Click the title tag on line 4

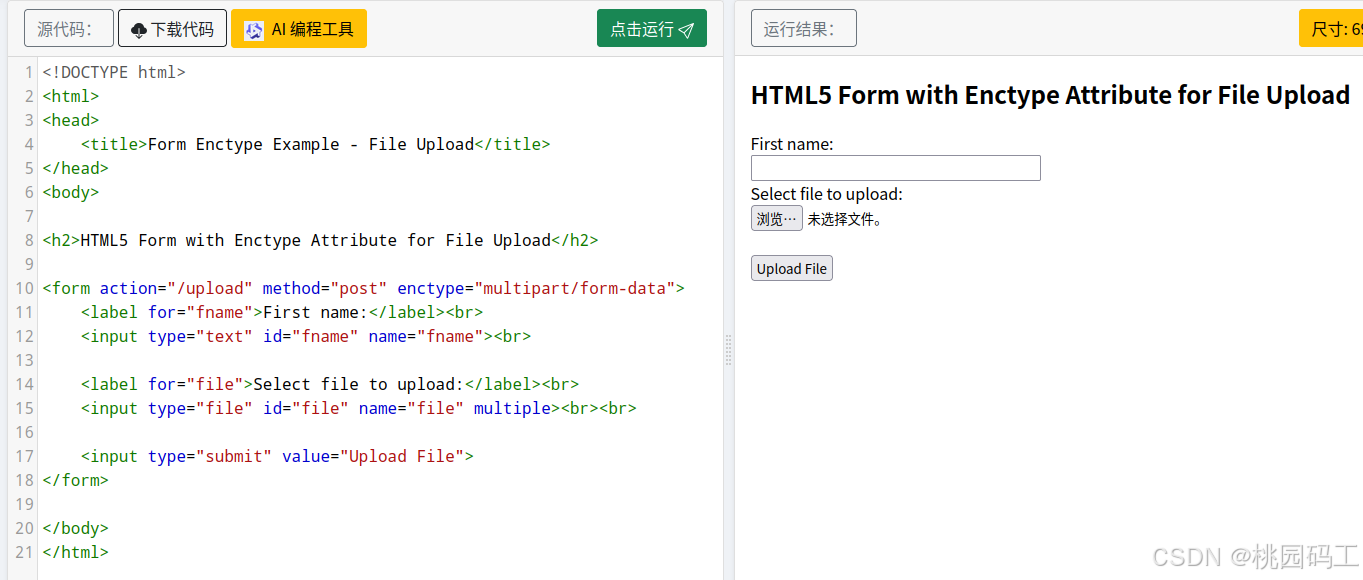316,144
